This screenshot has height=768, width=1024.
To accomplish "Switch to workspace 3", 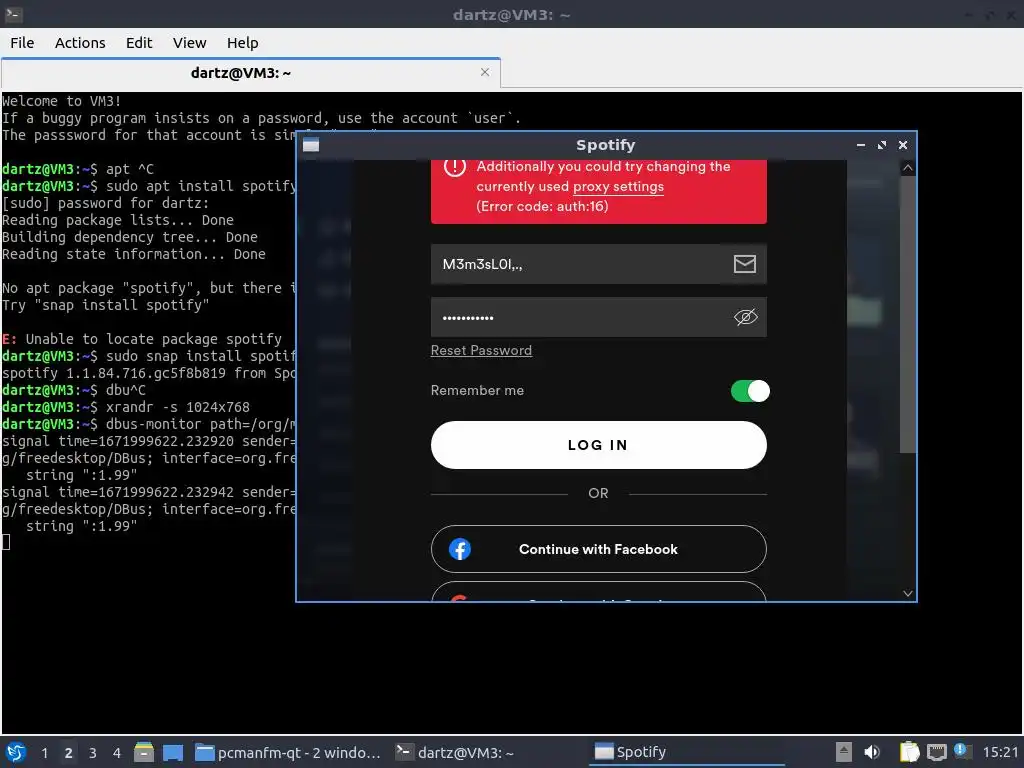I will [x=93, y=753].
